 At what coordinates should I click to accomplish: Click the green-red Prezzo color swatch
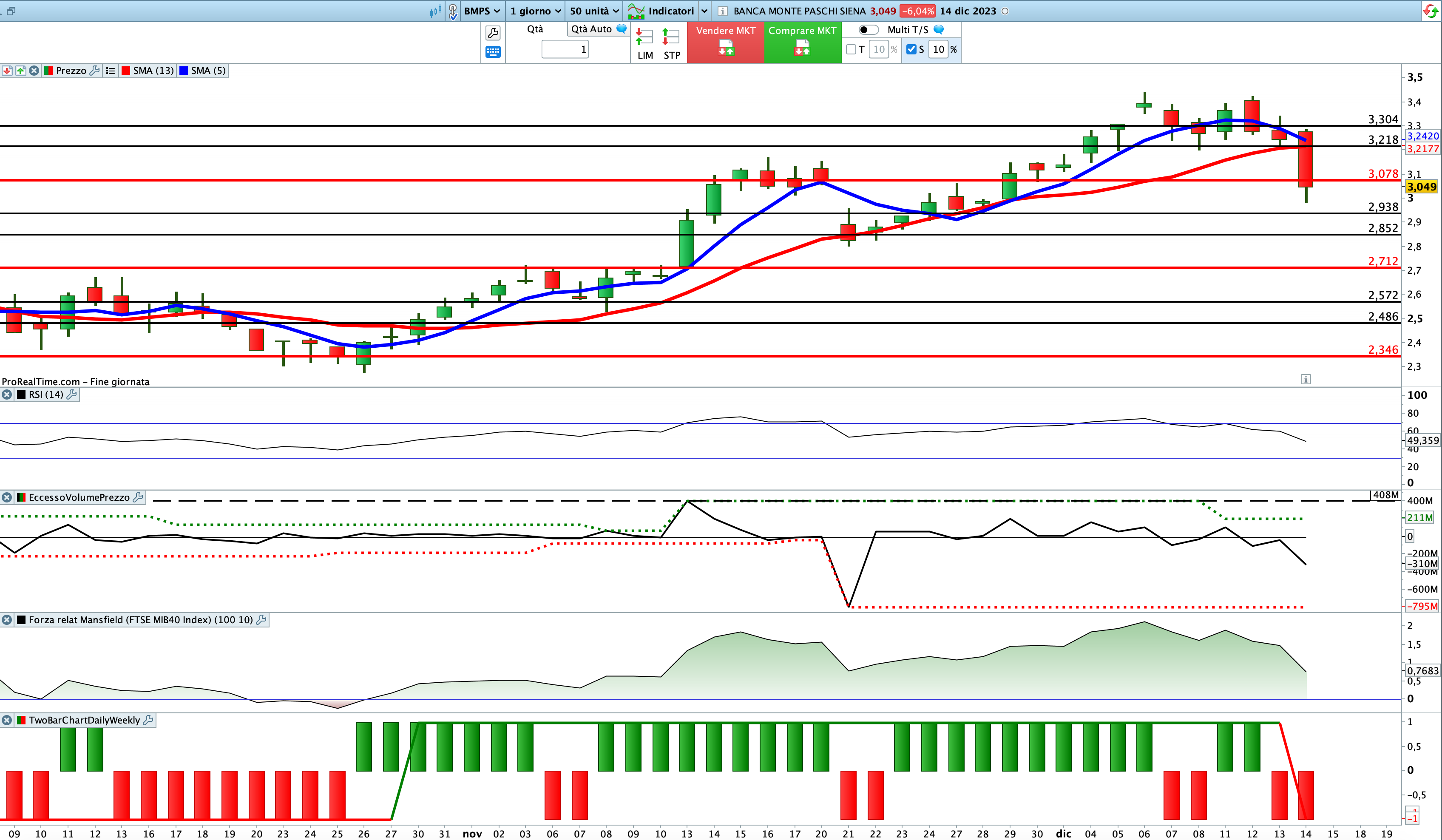click(48, 71)
